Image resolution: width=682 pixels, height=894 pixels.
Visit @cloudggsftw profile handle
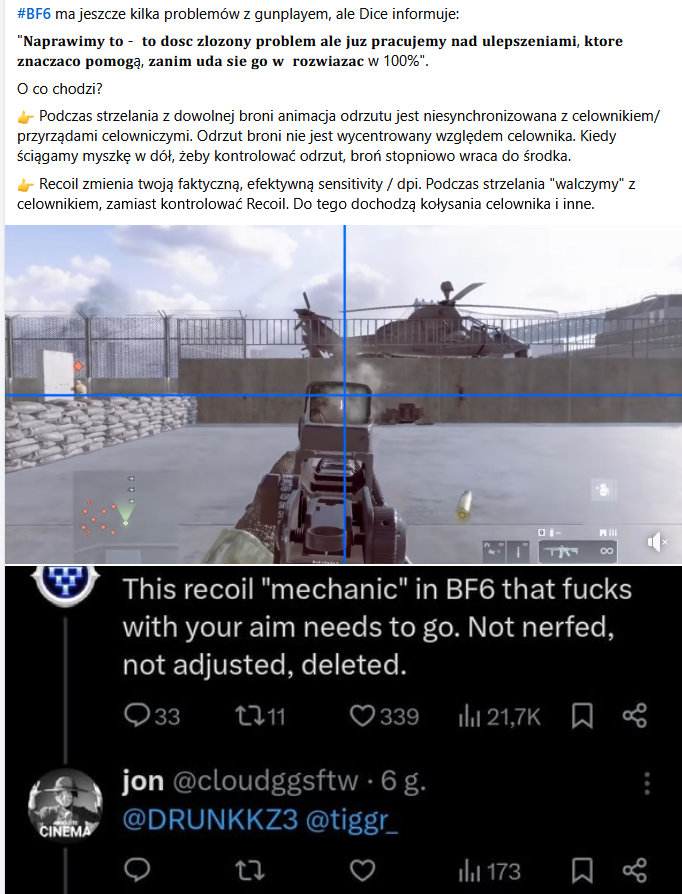tap(265, 782)
